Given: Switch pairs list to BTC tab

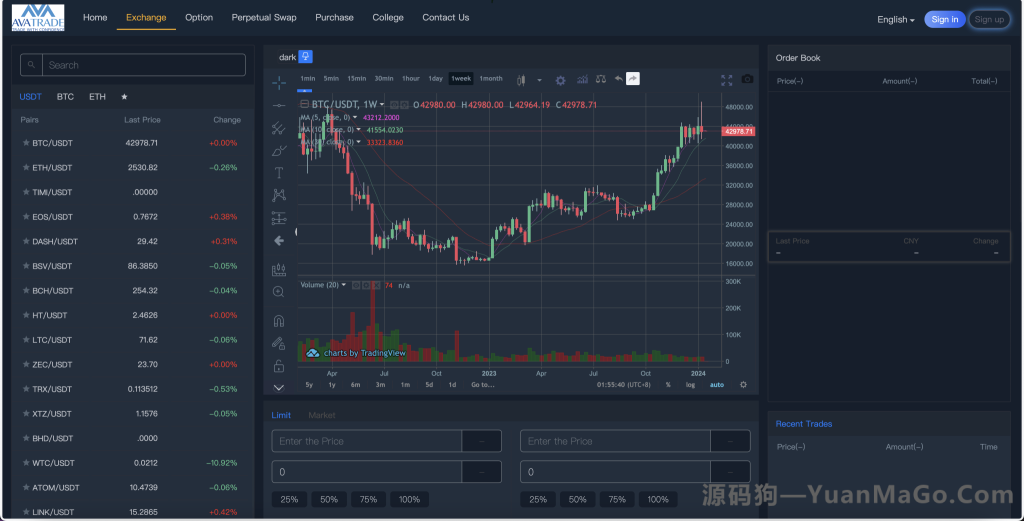Looking at the screenshot, I should pos(65,97).
